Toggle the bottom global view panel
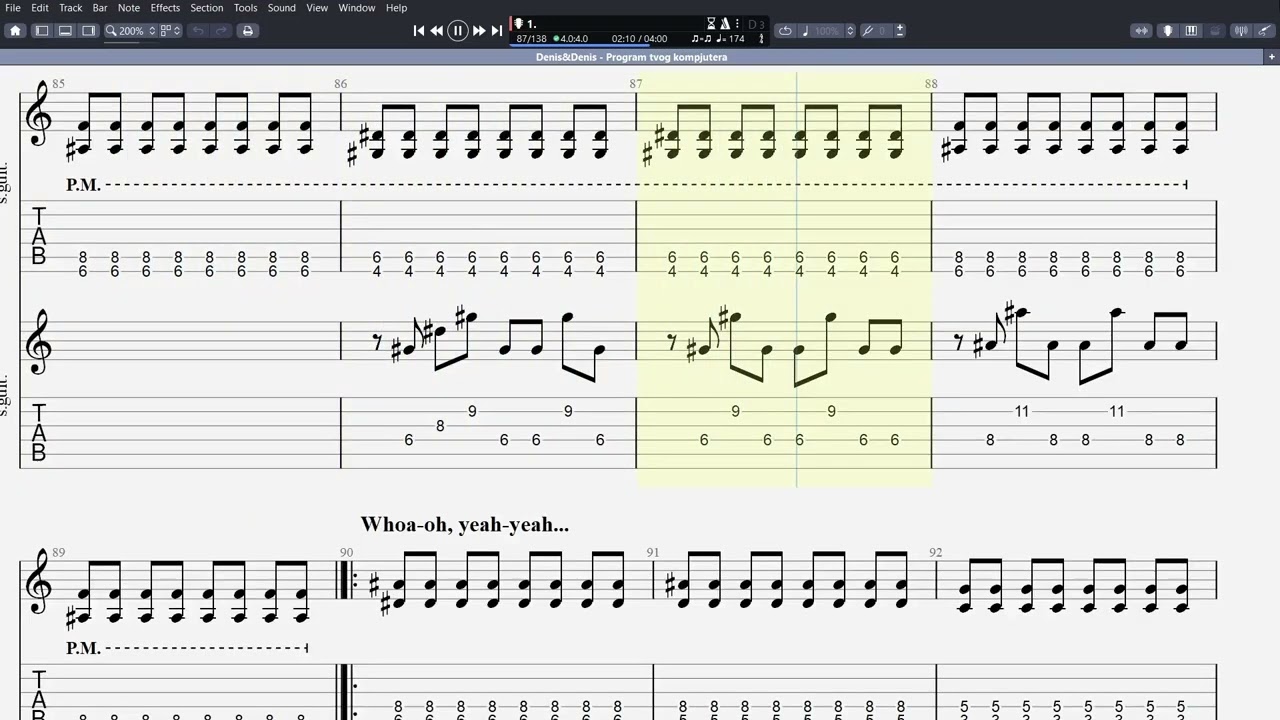The image size is (1280, 720). pyautogui.click(x=65, y=31)
